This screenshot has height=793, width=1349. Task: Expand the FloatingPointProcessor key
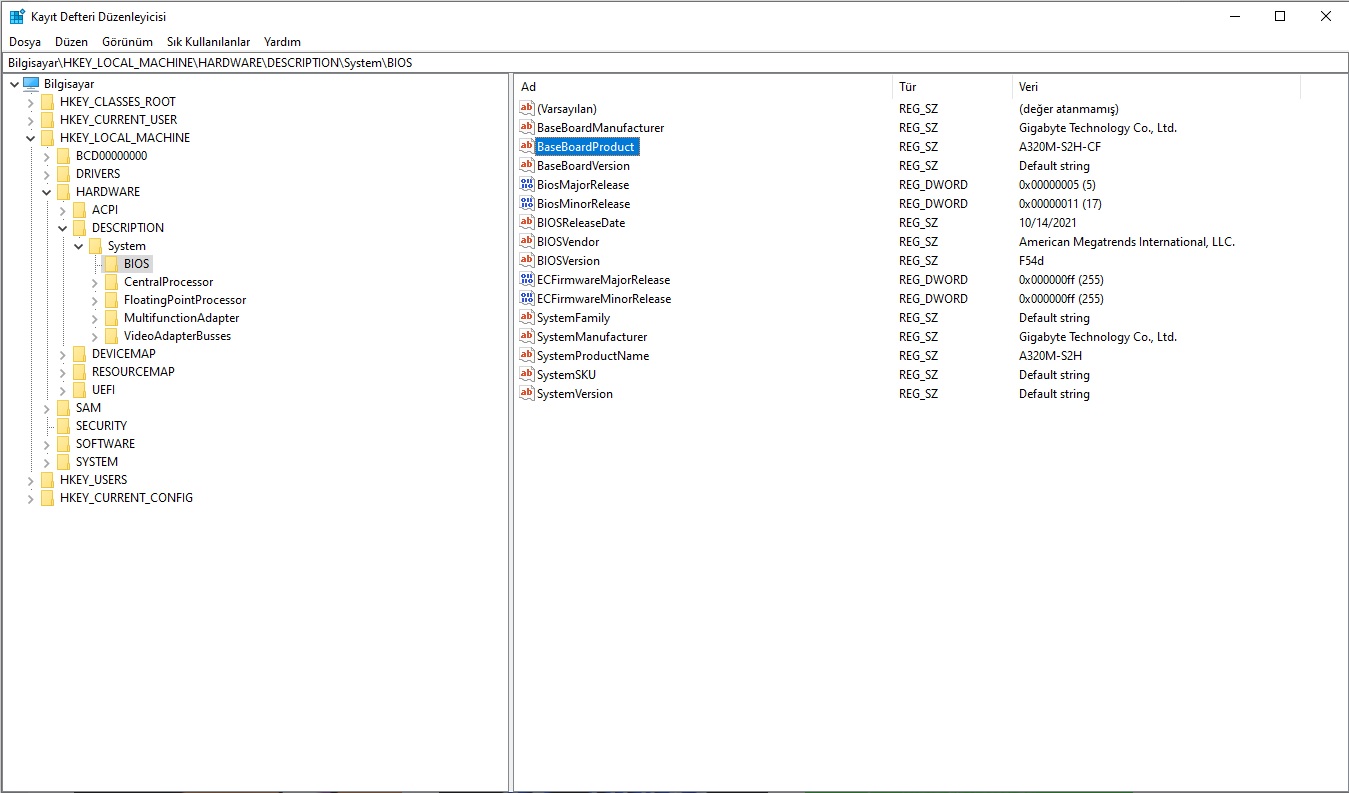pos(94,300)
